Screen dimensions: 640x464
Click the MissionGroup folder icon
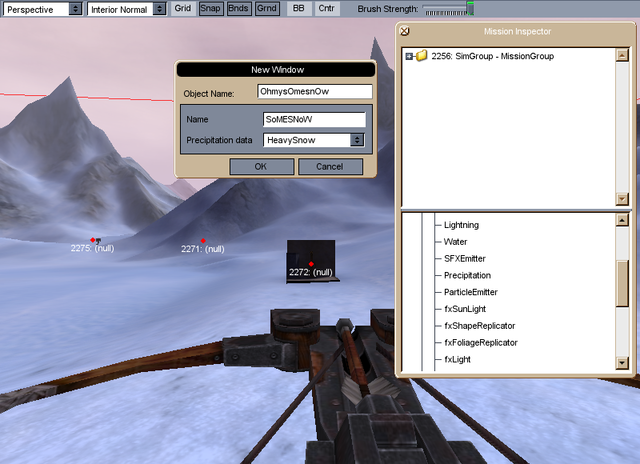point(421,56)
